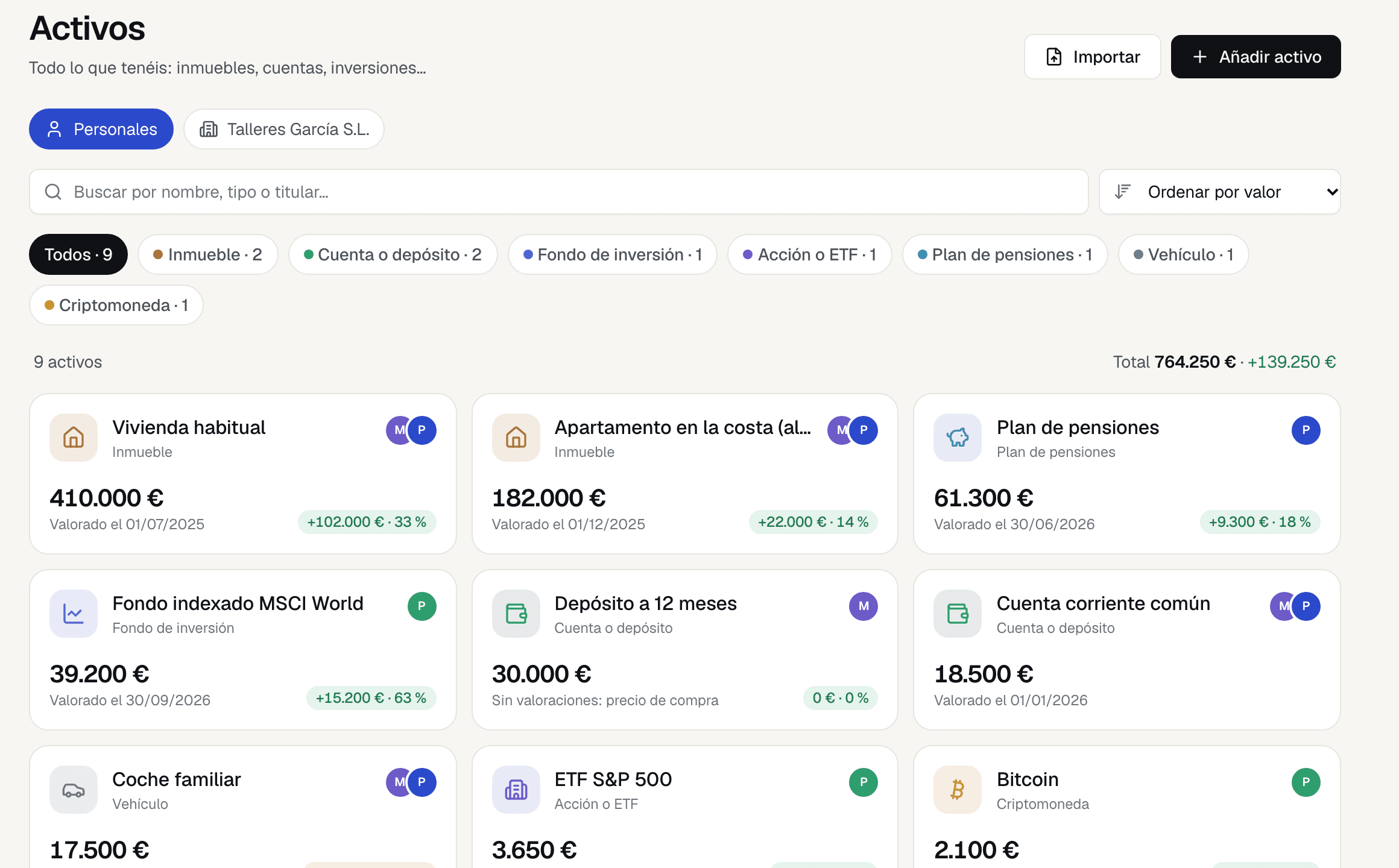Filter by Acción o ETF · 1
This screenshot has height=868, width=1399.
(810, 254)
